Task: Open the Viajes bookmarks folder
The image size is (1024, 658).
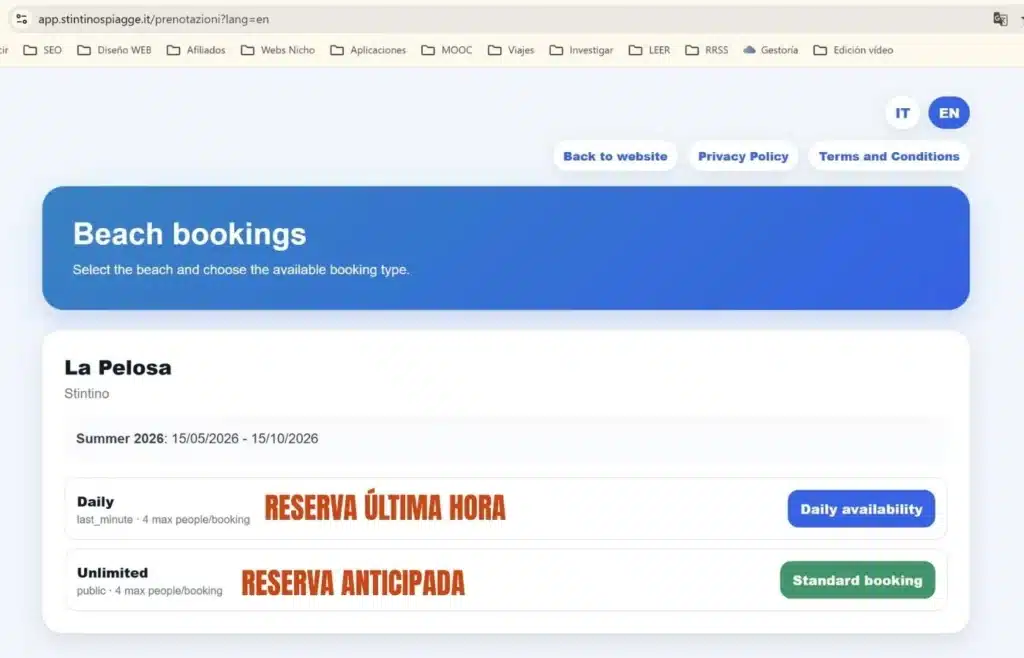Action: pyautogui.click(x=511, y=50)
